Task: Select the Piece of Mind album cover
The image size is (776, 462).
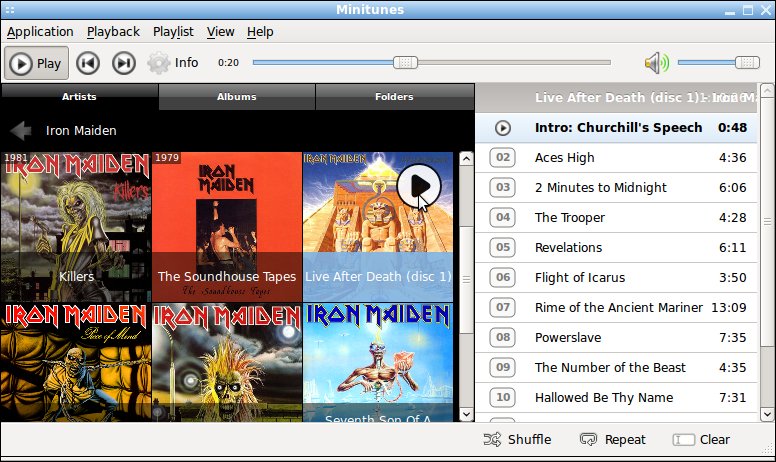Action: pyautogui.click(x=76, y=363)
